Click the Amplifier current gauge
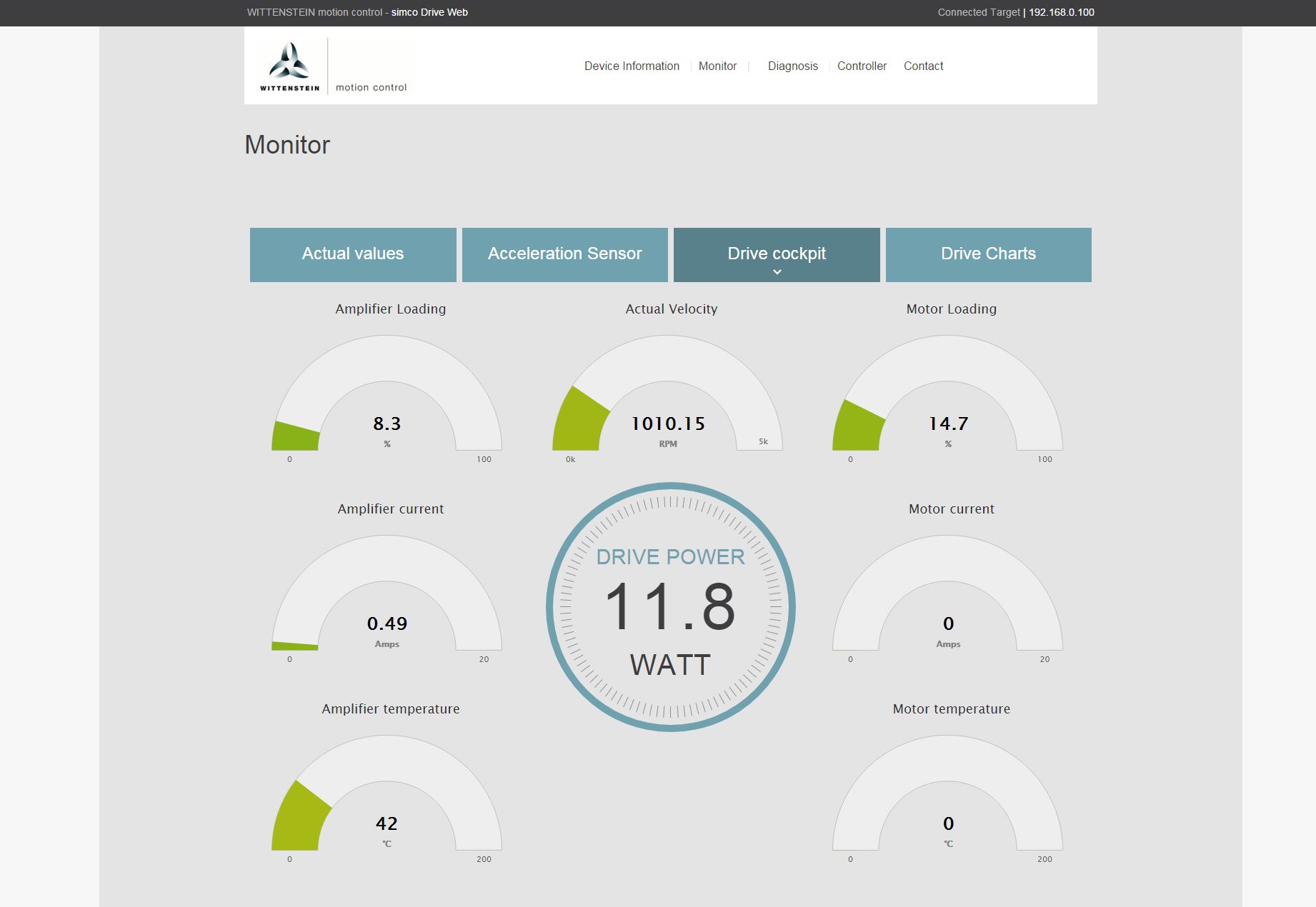Viewport: 1316px width, 907px height. pos(387,600)
